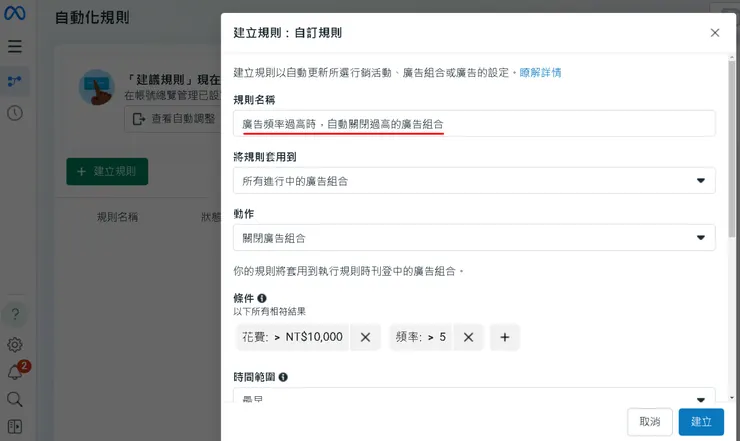Click the 查看自動調整 button
740x441 pixels.
[173, 119]
